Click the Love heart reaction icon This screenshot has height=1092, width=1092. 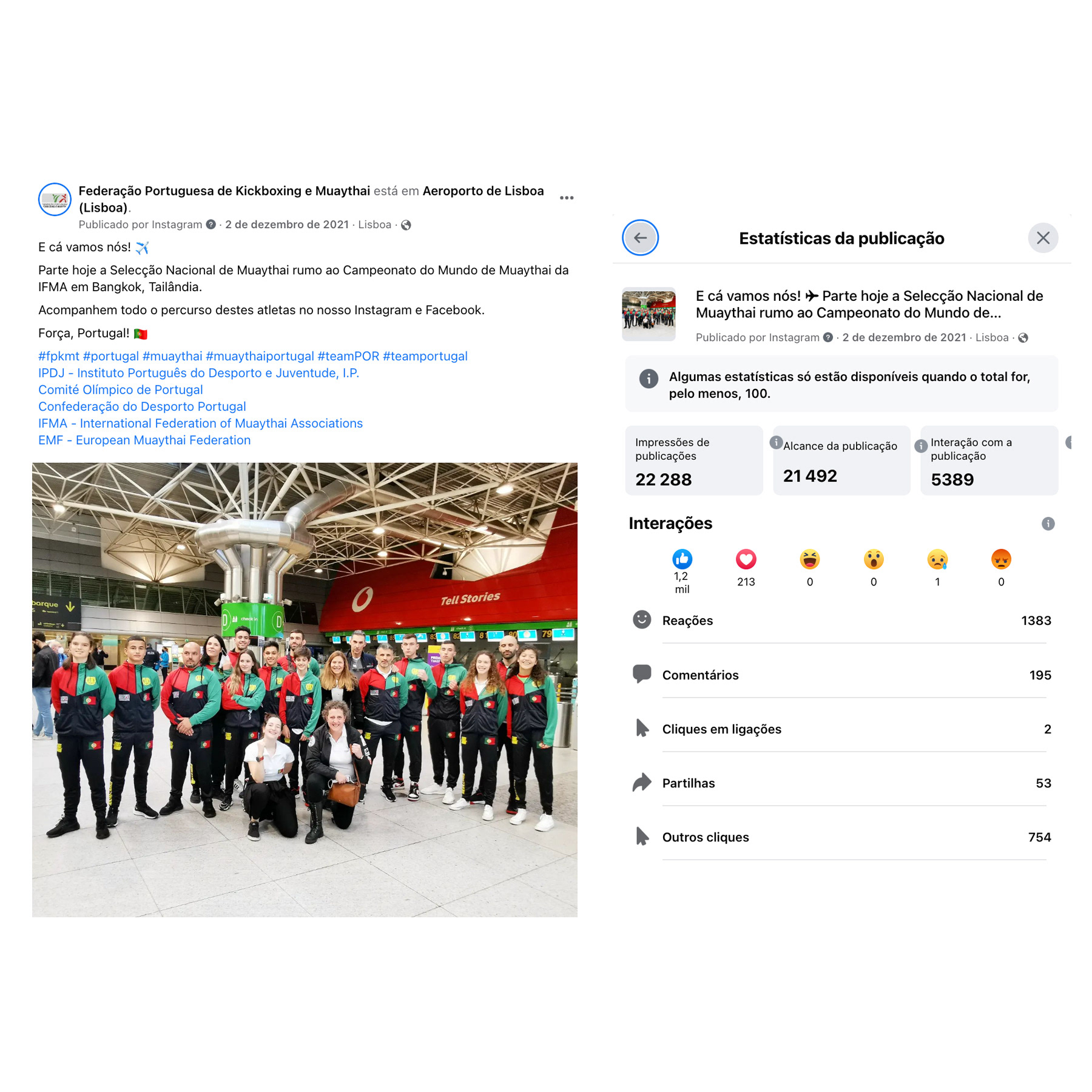pyautogui.click(x=746, y=559)
